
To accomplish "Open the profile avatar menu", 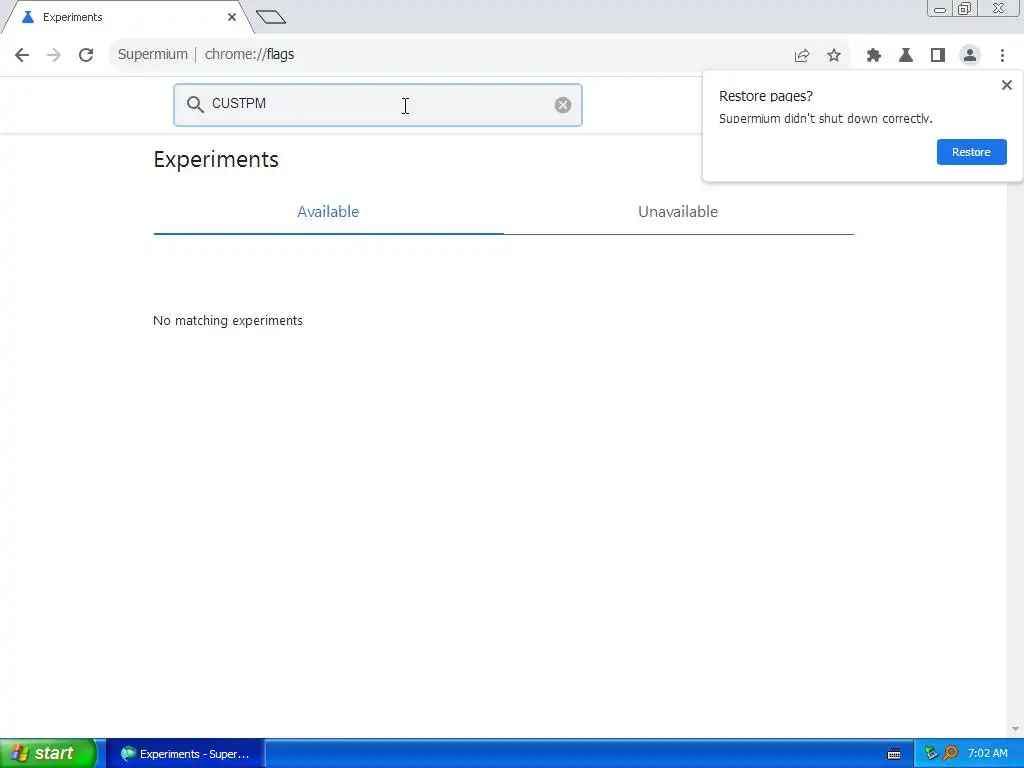I will 970,56.
